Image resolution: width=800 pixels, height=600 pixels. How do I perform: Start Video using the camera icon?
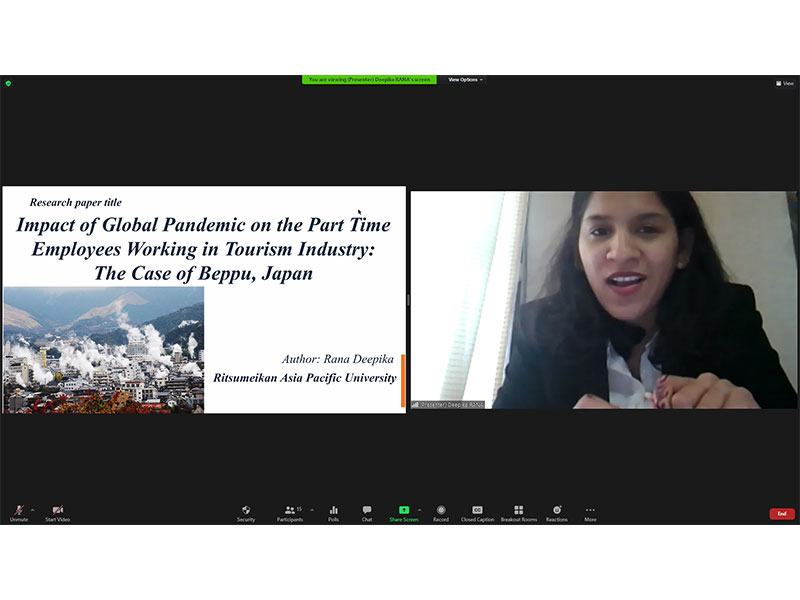click(x=57, y=511)
